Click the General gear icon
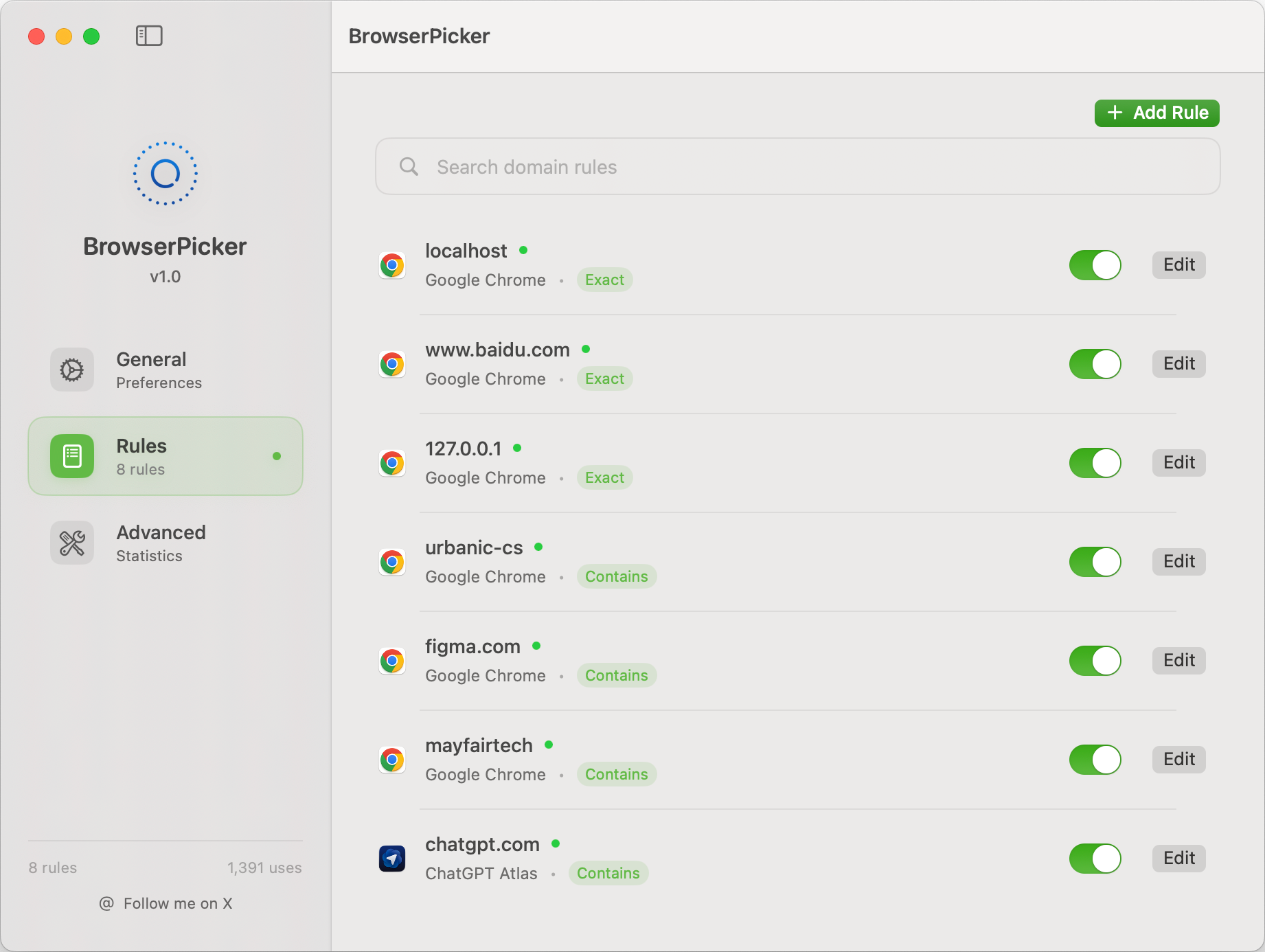 click(x=72, y=370)
